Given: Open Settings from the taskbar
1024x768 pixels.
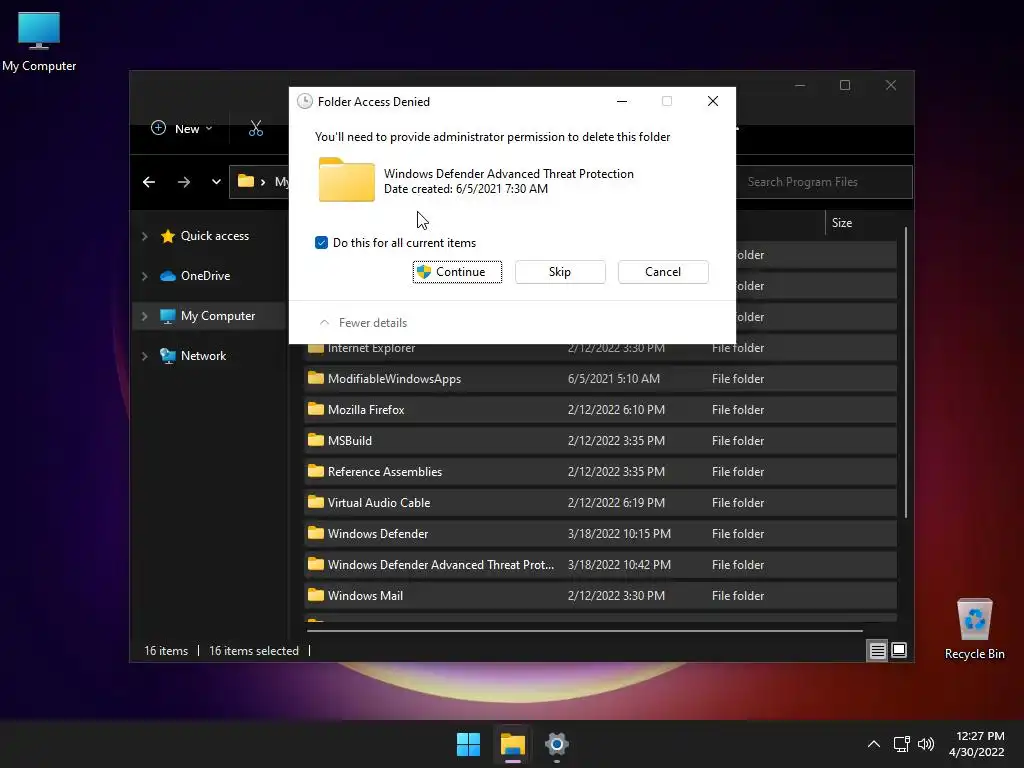Looking at the screenshot, I should coord(556,744).
